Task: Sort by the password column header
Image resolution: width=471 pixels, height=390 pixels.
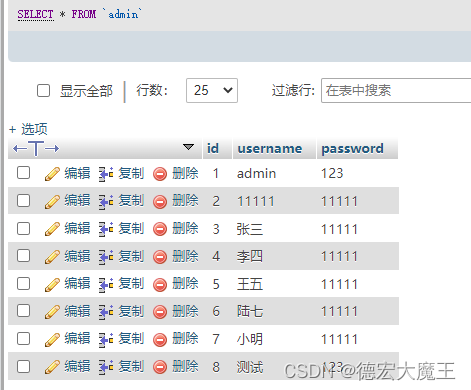Action: point(352,149)
